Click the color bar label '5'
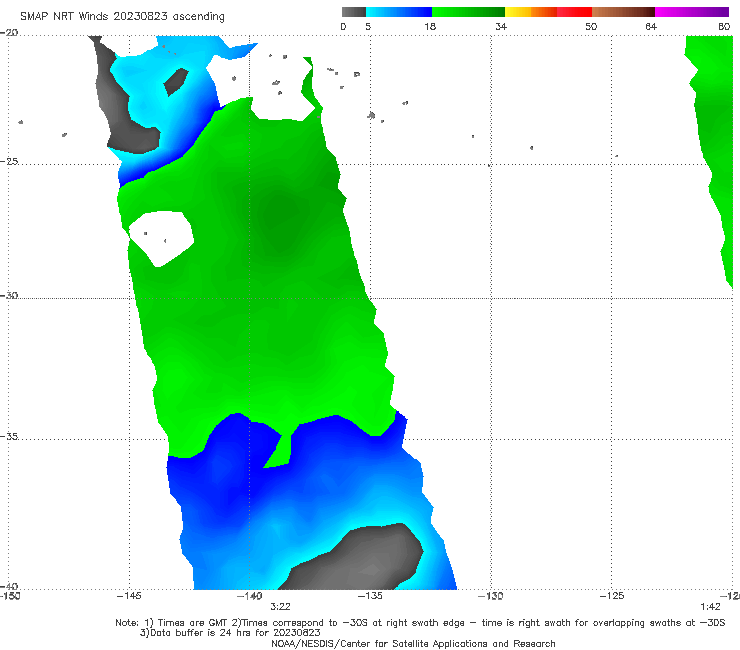740x650 pixels. [x=368, y=27]
